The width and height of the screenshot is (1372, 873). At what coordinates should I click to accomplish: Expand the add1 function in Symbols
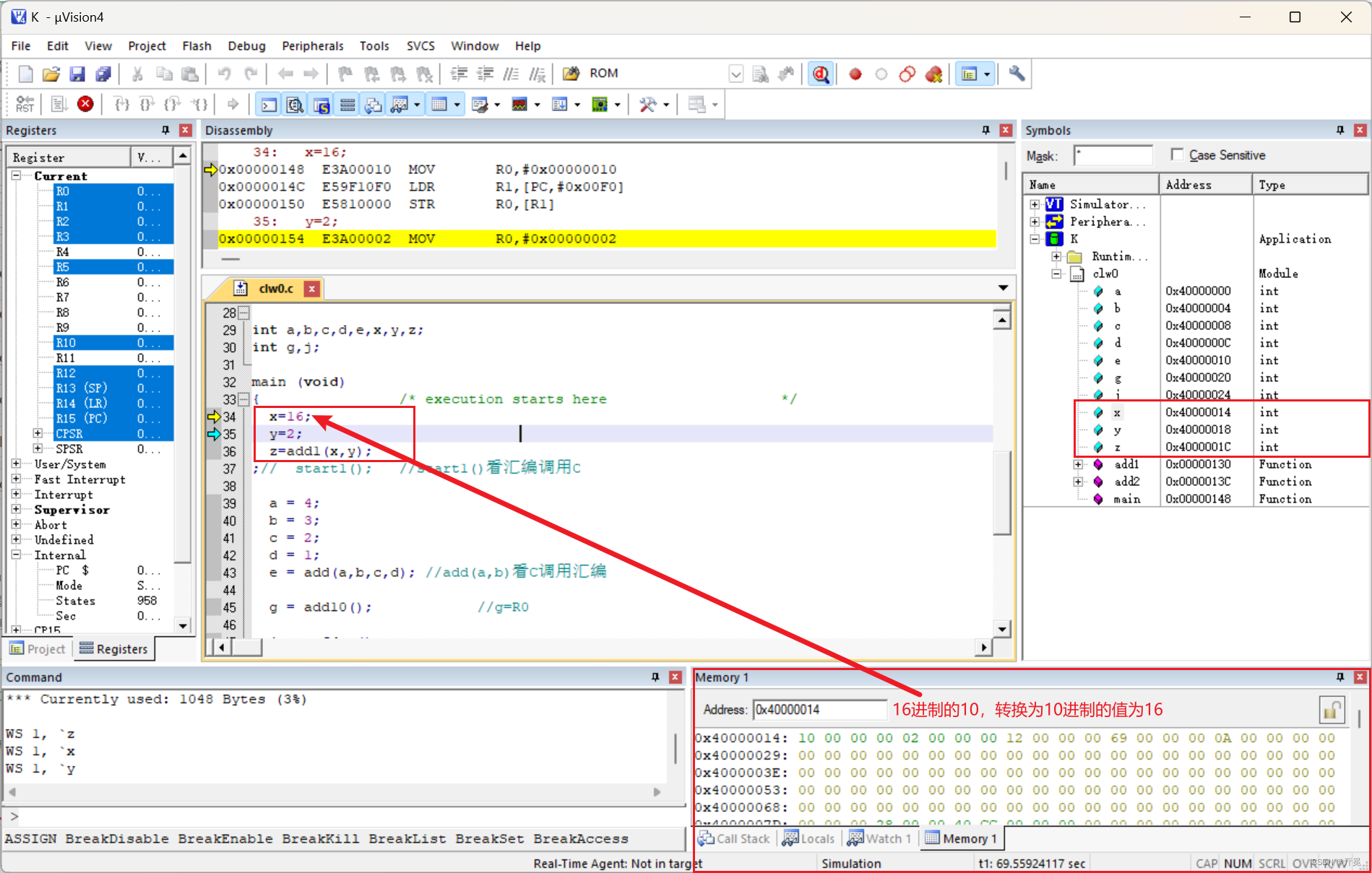click(1077, 464)
